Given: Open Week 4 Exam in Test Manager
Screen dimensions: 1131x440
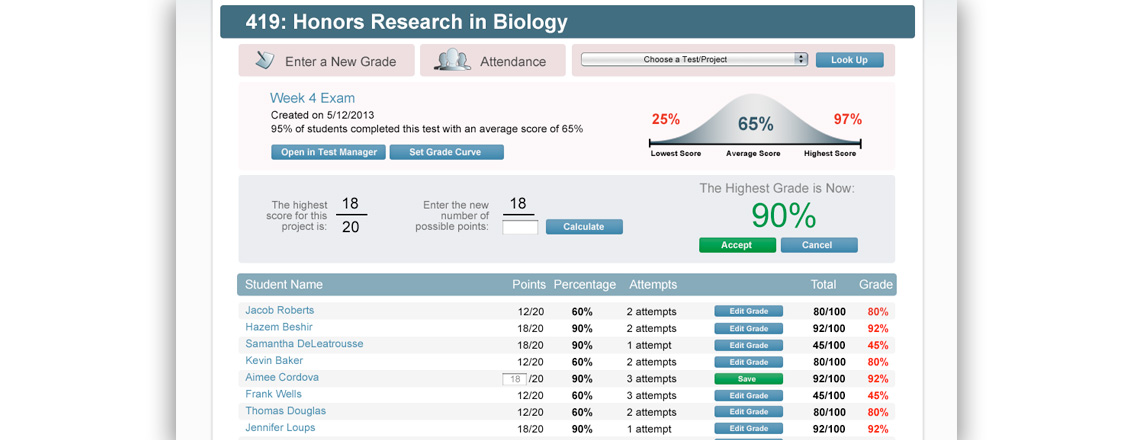Looking at the screenshot, I should [328, 152].
